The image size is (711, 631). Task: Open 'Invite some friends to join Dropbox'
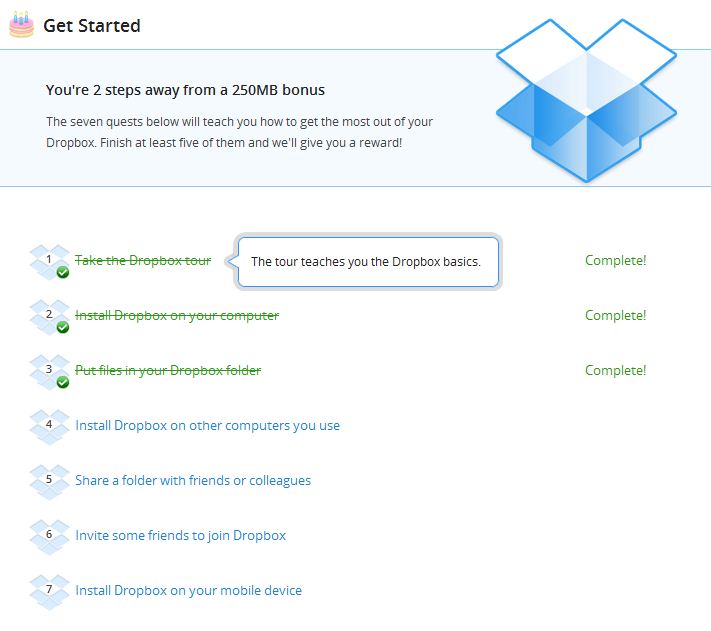(x=180, y=535)
